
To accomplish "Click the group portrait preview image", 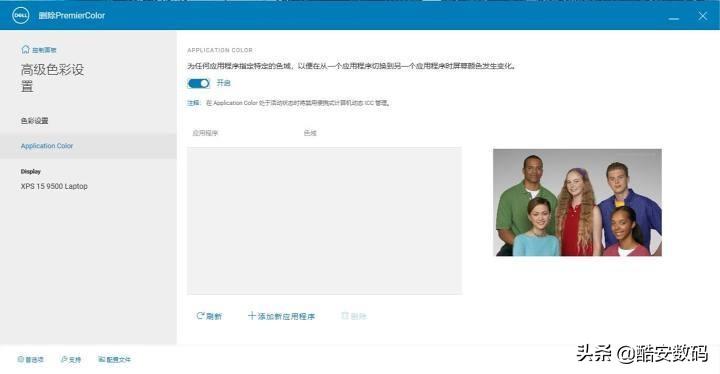I will 577,202.
